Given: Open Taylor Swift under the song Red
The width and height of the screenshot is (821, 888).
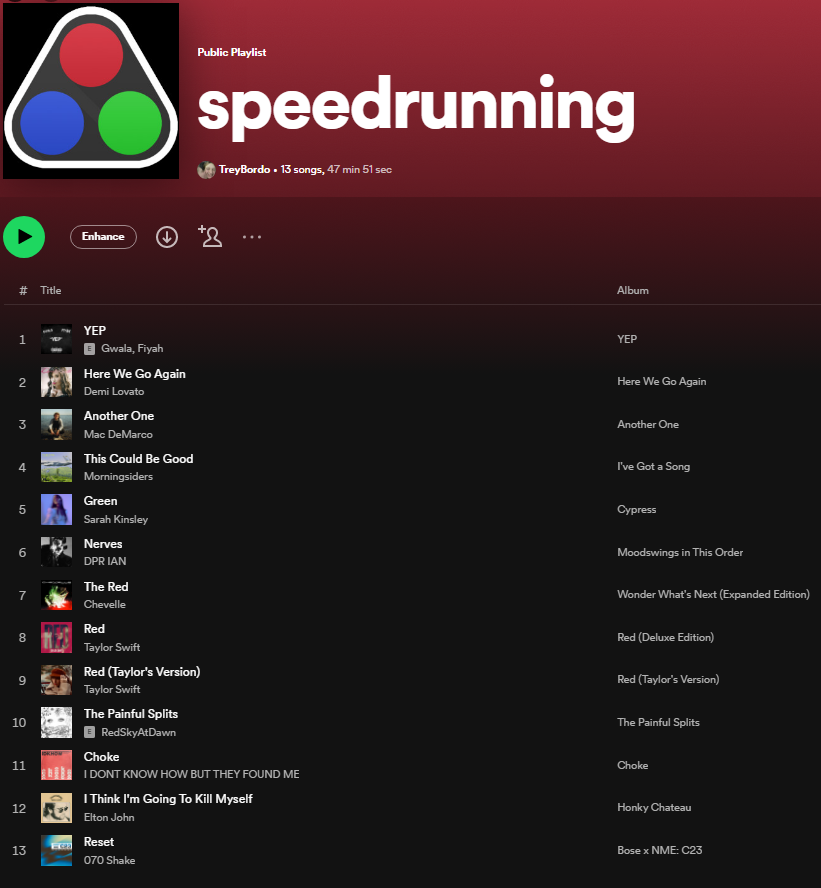Looking at the screenshot, I should [x=112, y=647].
